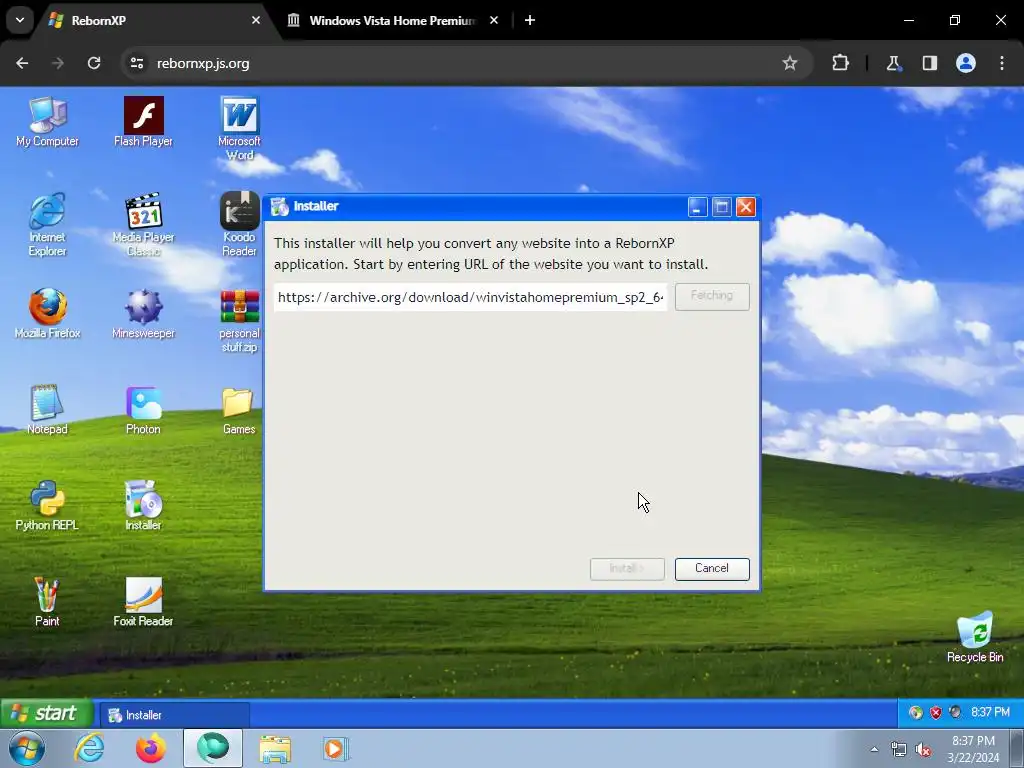Click the Windows 7 Start orb

coord(27,748)
